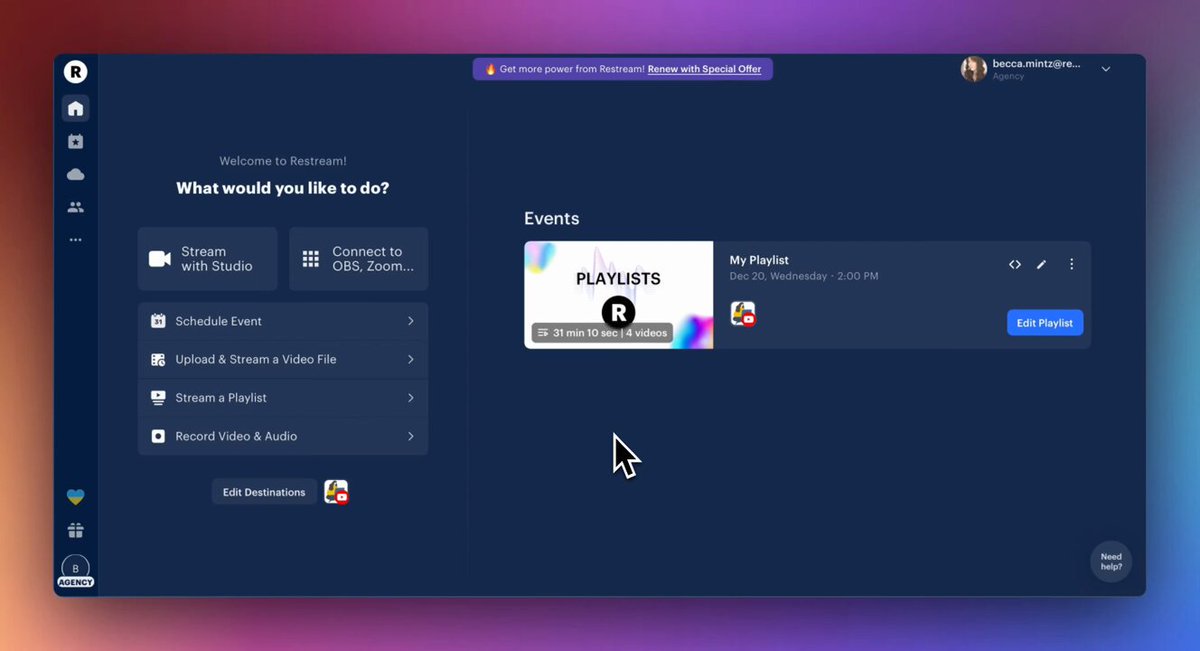Click the embed code icon on My Playlist
The width and height of the screenshot is (1200, 651).
(1014, 264)
